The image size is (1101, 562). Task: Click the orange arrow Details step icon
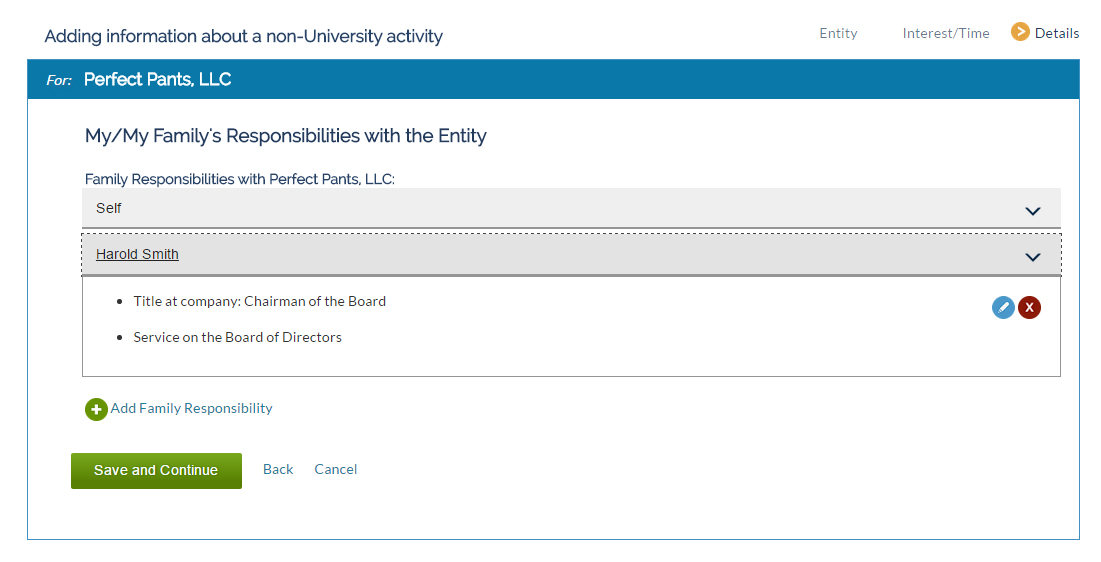pyautogui.click(x=1020, y=32)
